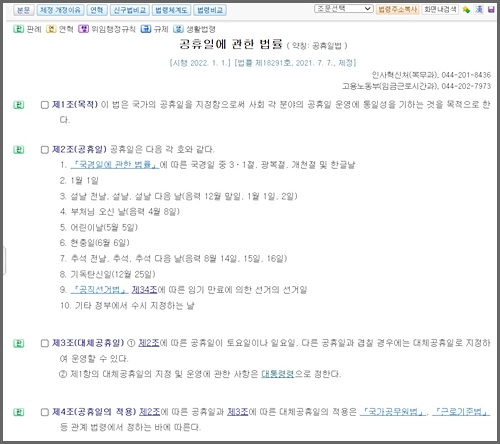Open the 법령비교 tab
Image resolution: width=500 pixels, height=444 pixels.
(210, 10)
